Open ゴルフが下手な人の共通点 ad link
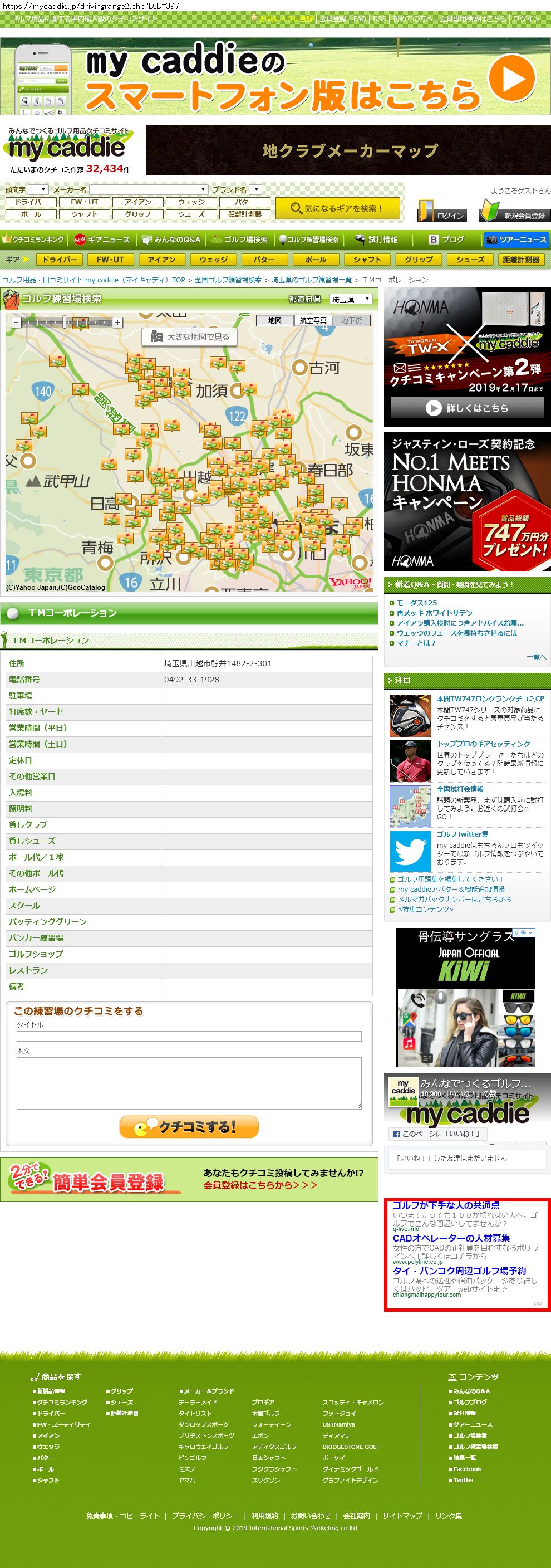This screenshot has height=1568, width=551. tap(446, 1205)
